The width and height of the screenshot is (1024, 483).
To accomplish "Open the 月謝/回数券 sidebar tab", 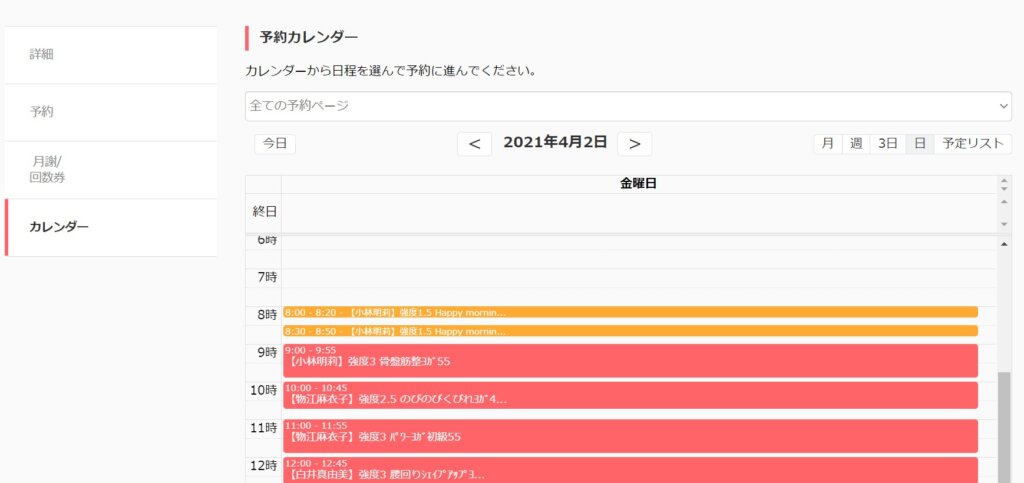I will click(110, 169).
